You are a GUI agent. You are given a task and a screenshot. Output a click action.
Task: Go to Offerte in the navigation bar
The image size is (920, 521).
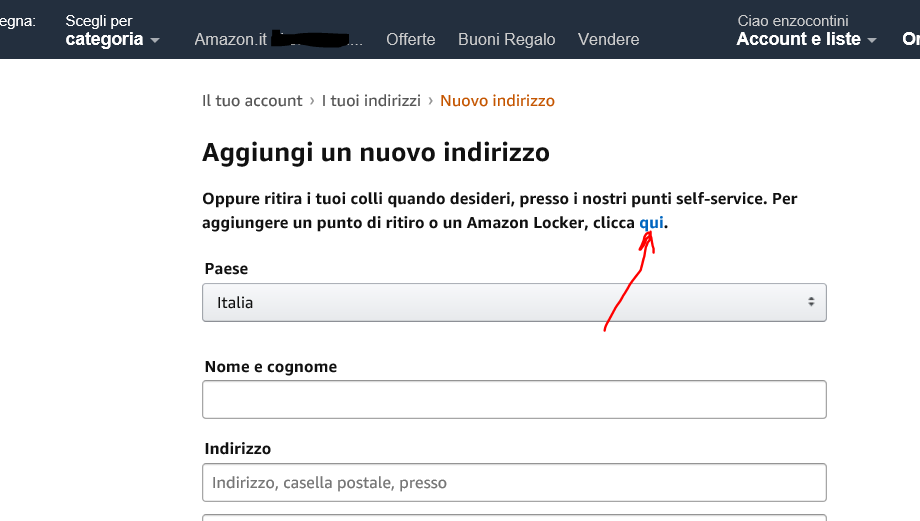point(411,40)
